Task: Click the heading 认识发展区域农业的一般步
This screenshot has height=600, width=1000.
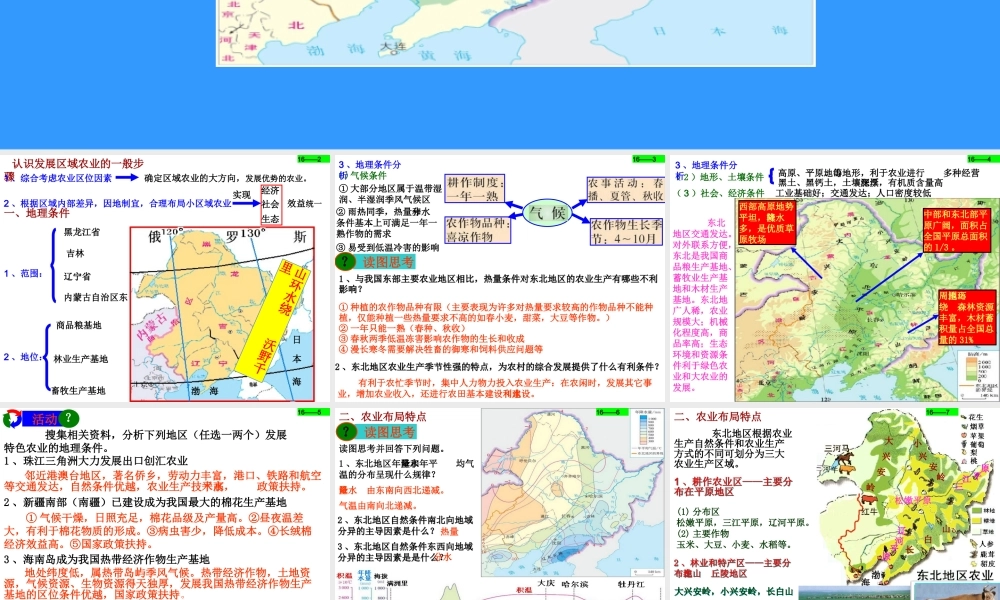Action: 78,163
